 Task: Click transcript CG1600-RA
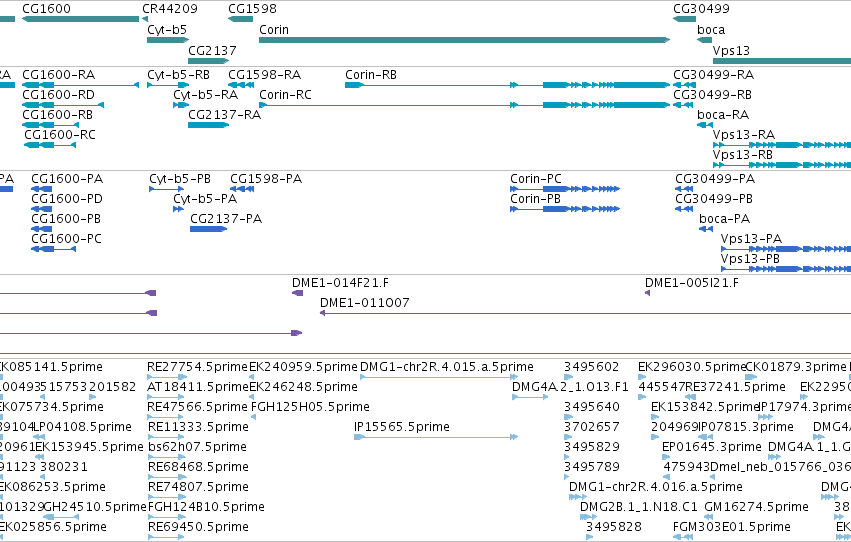click(x=80, y=85)
